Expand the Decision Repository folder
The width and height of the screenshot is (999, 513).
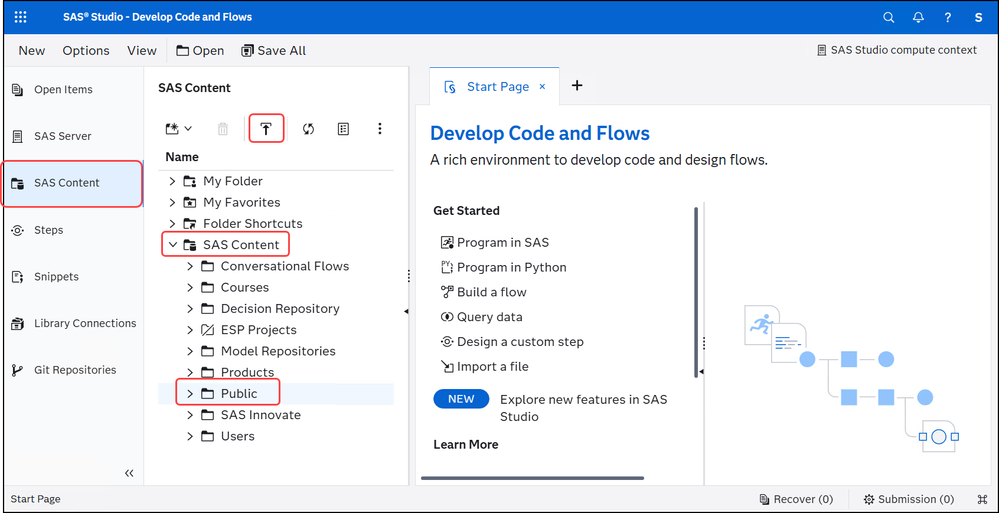pyautogui.click(x=190, y=308)
